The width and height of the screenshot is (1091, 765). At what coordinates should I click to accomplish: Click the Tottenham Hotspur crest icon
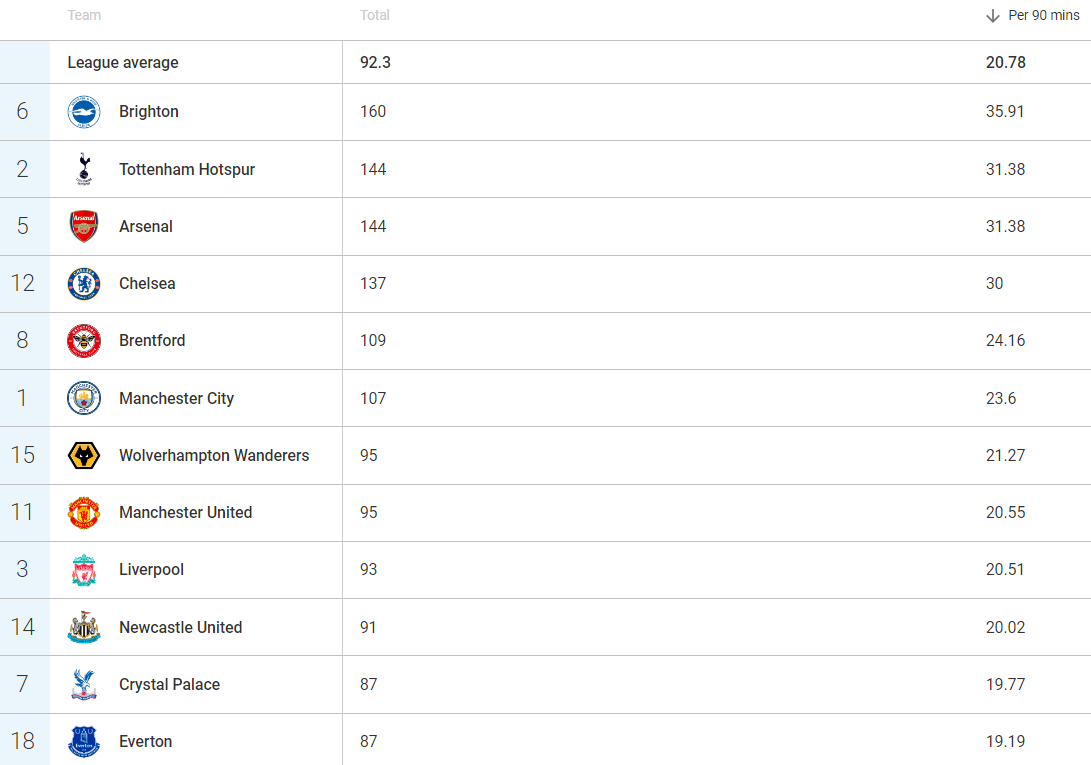(84, 169)
